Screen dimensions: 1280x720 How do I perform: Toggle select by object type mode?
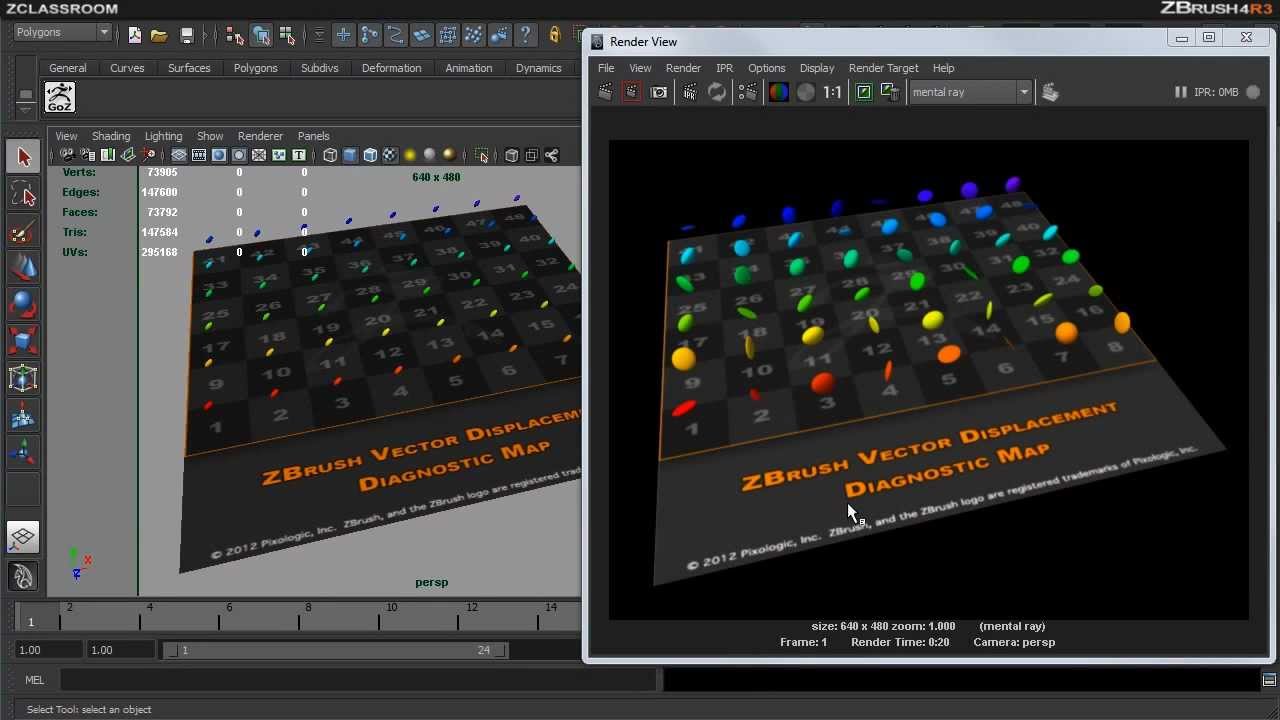coord(261,36)
